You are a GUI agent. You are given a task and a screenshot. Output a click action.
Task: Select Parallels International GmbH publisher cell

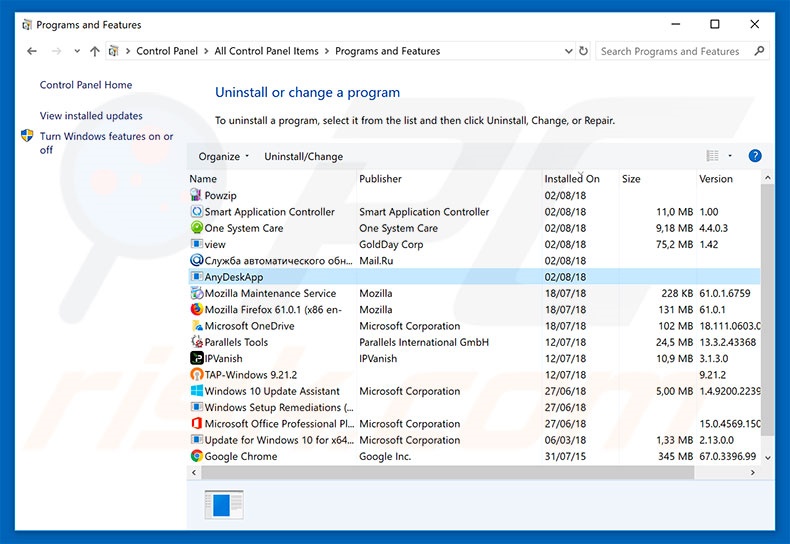click(424, 342)
